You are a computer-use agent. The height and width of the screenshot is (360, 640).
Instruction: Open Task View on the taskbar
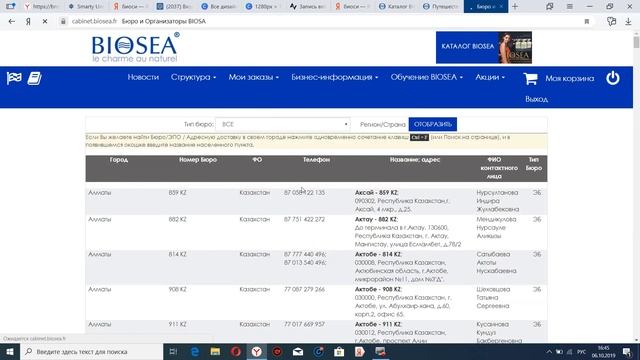[x=173, y=351]
